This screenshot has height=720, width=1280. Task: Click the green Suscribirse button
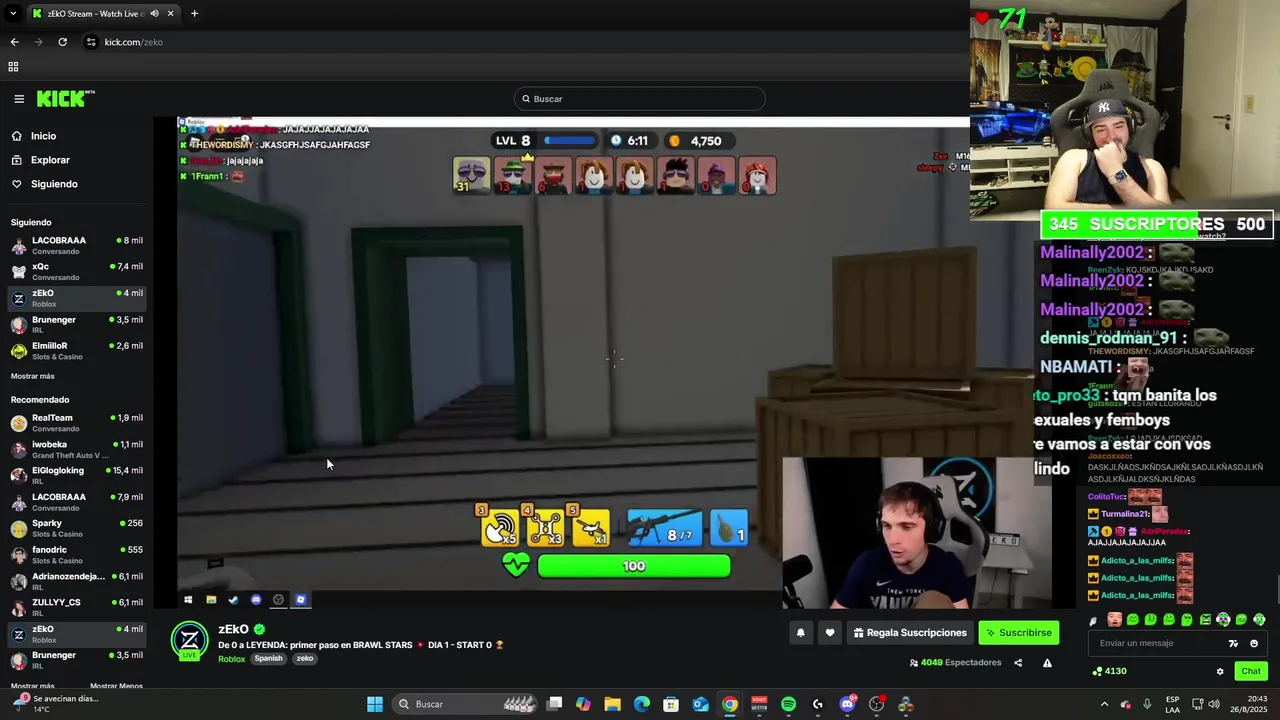point(1018,633)
